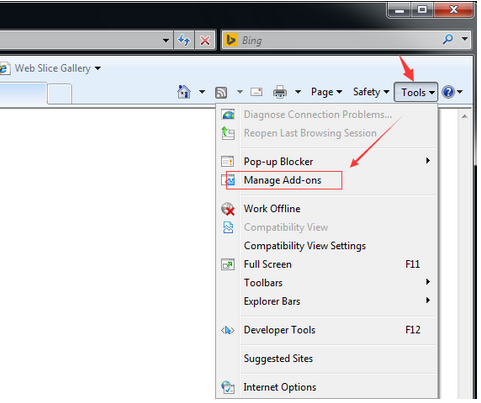Open Internet Options from menu
The width and height of the screenshot is (481, 403).
click(x=327, y=387)
